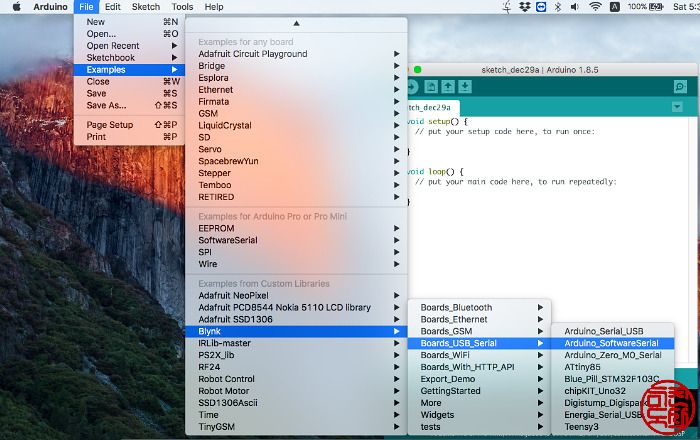Image resolution: width=700 pixels, height=440 pixels.
Task: Open Boards_WiFi submenu
Action: click(479, 355)
